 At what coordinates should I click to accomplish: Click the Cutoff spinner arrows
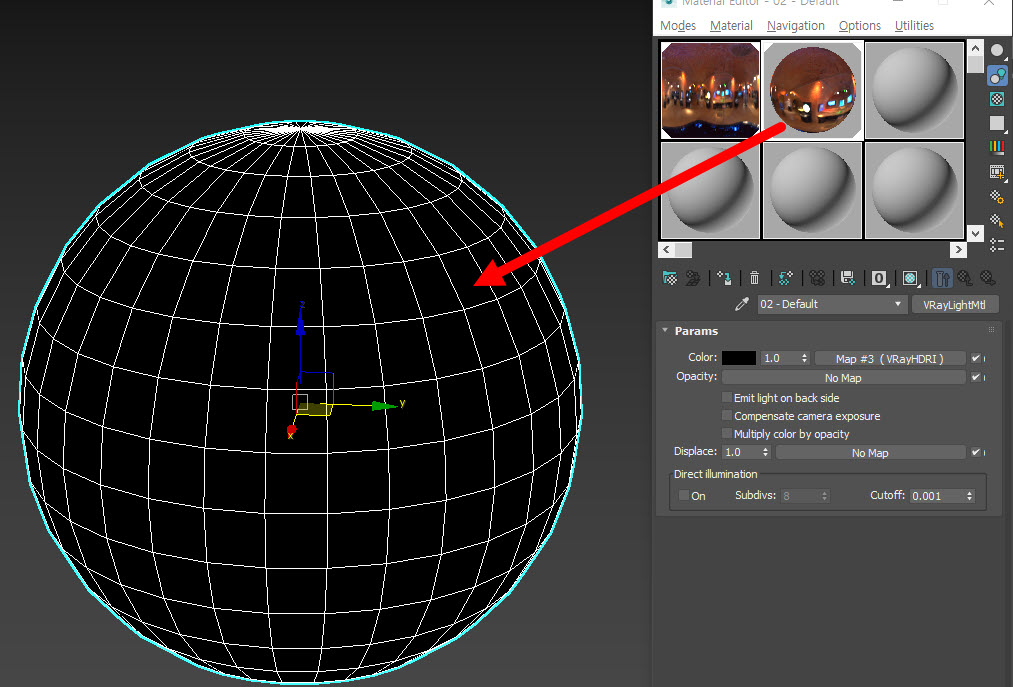point(969,496)
